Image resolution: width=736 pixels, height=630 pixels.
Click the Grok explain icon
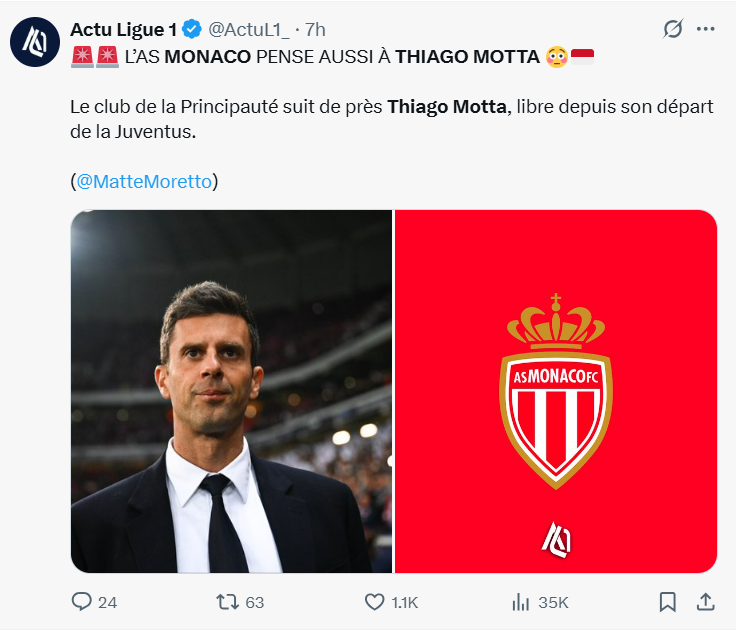tap(673, 30)
